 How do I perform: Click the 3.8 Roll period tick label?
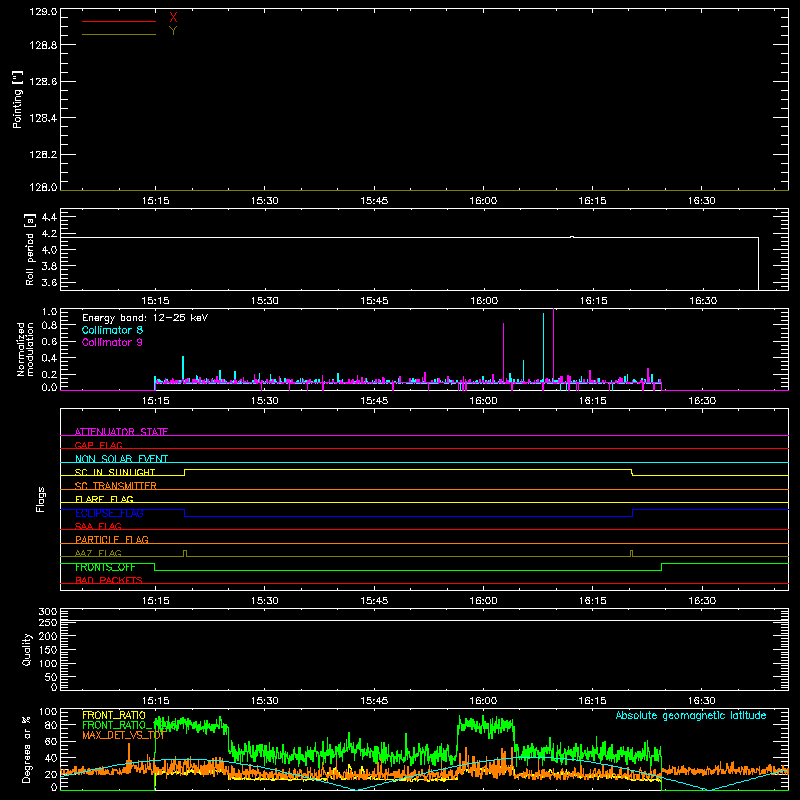tap(49, 266)
